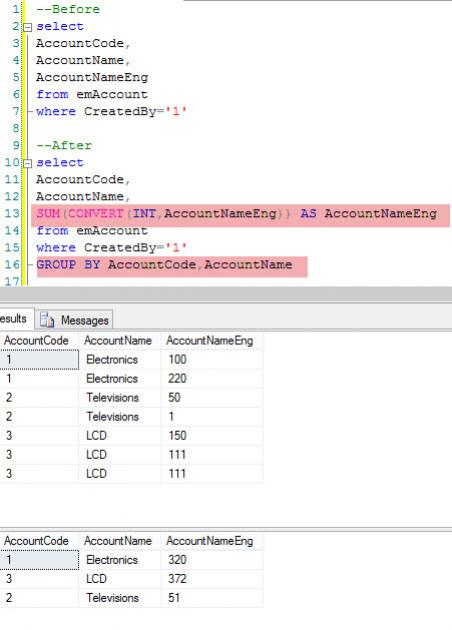Click 'AccountCode,' on line 3

[x=84, y=43]
